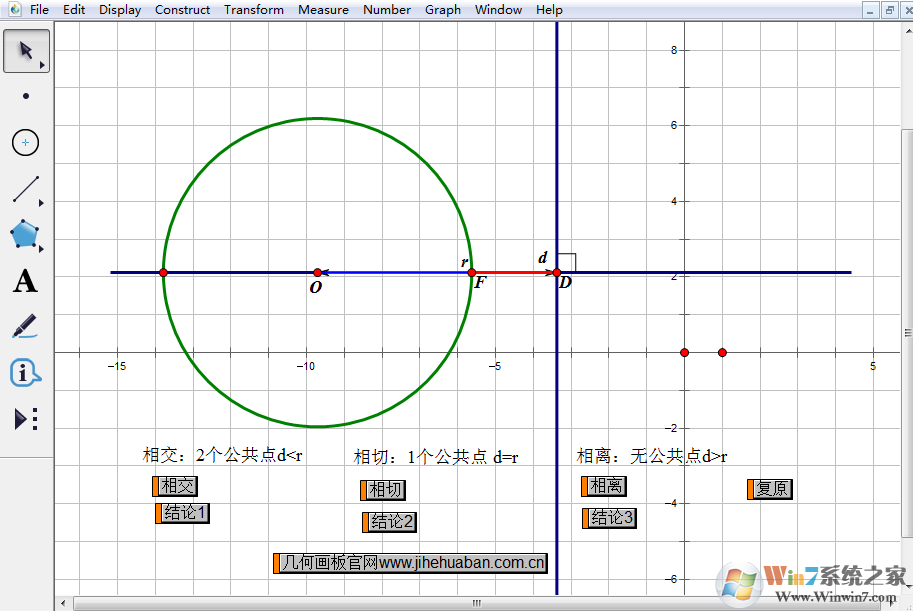The width and height of the screenshot is (913, 611).
Task: Select the Straightedge segment tool
Action: pos(26,189)
